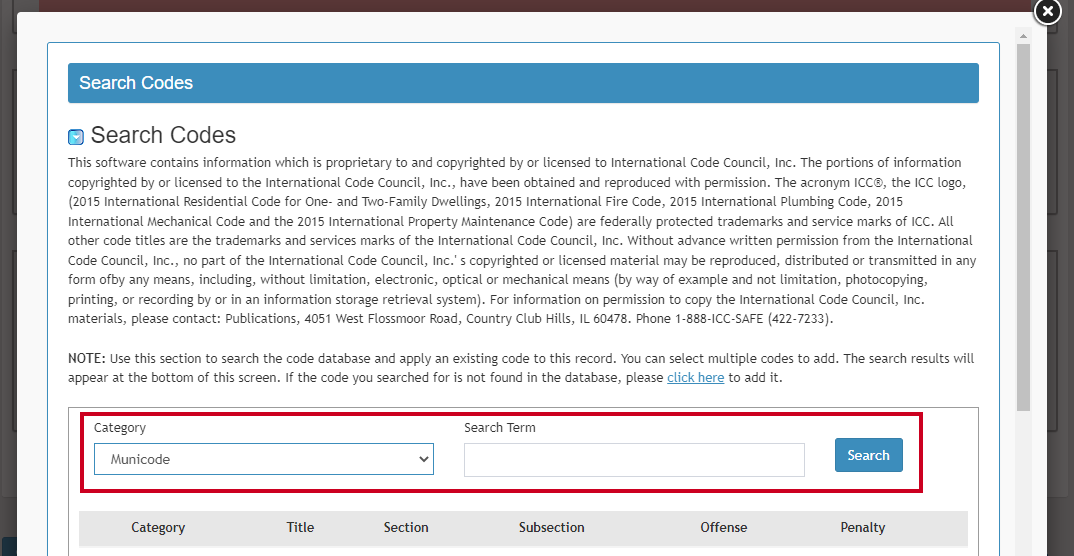
Task: Click the blue Search Codes header bar
Action: point(523,83)
